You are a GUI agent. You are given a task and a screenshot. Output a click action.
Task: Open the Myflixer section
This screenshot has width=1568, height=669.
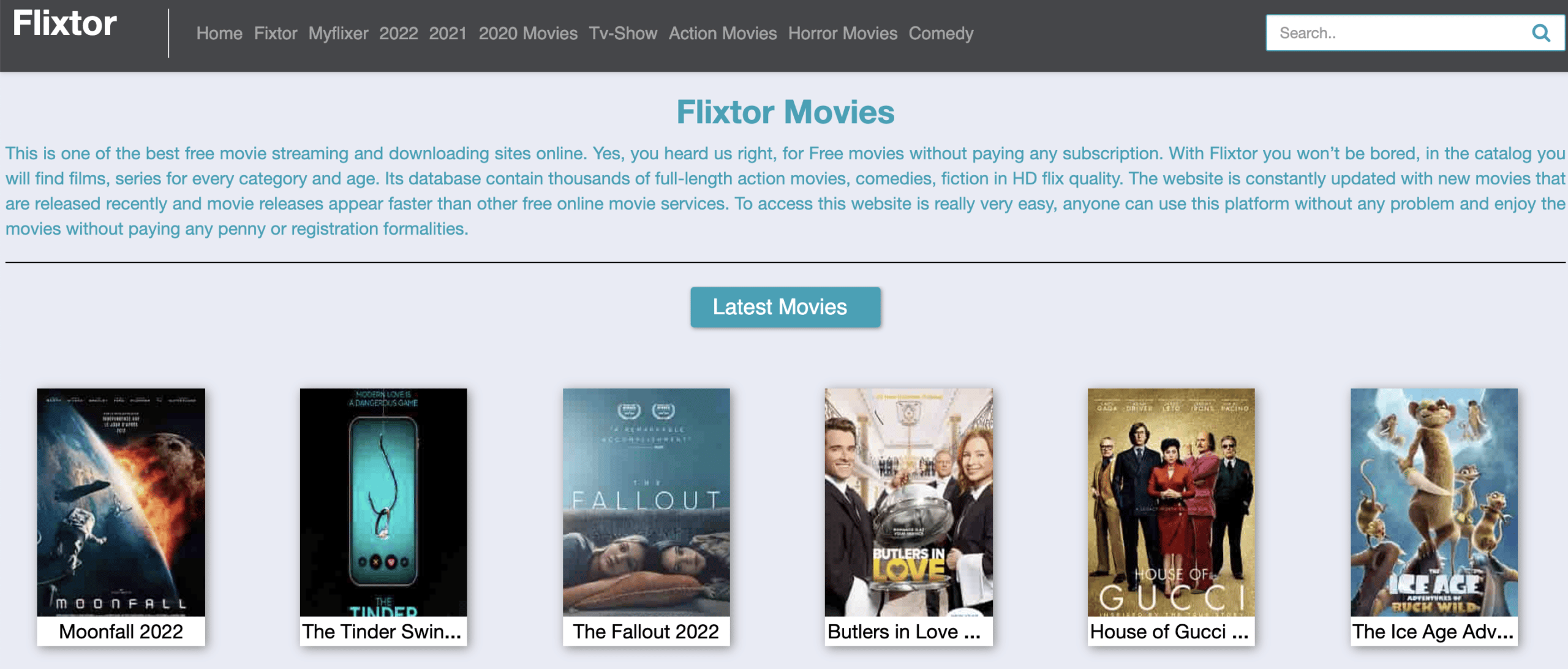tap(337, 34)
